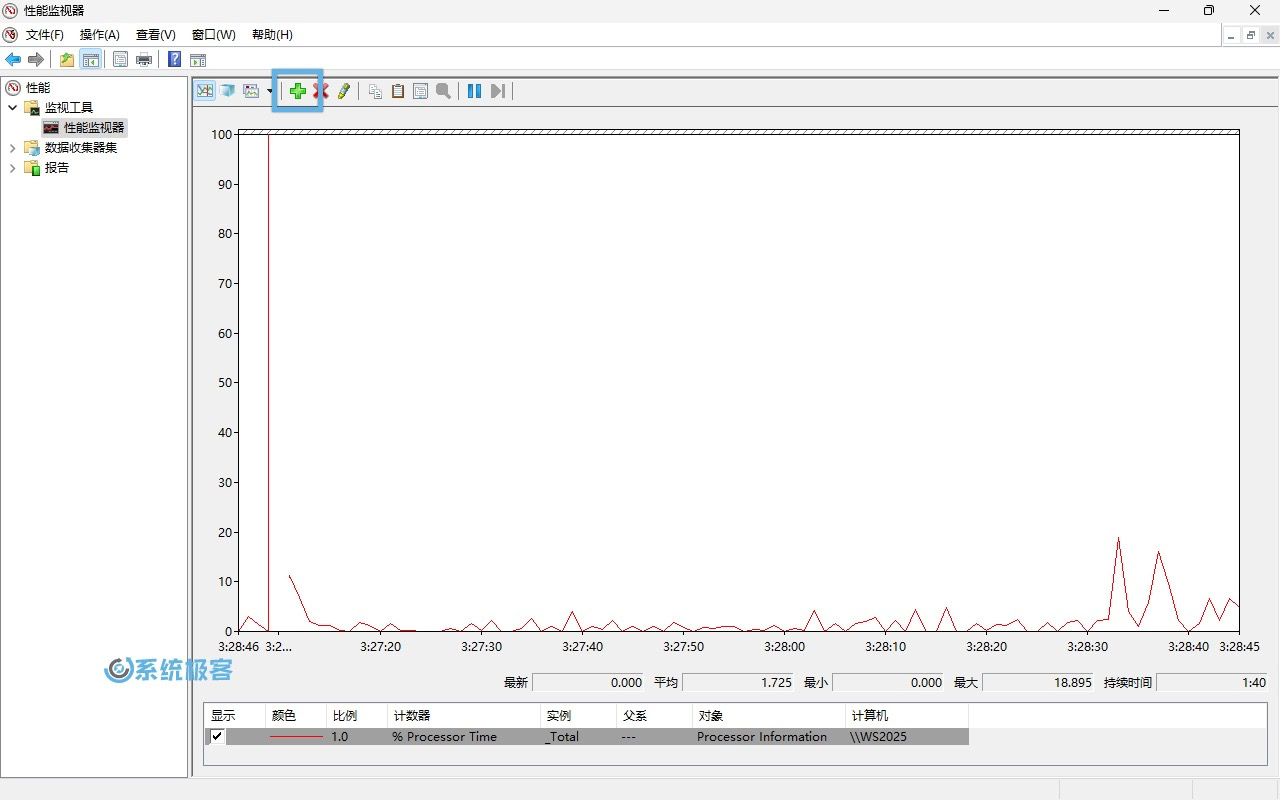Click the Paste Counter List clipboard icon
The height and width of the screenshot is (800, 1280).
tap(397, 91)
